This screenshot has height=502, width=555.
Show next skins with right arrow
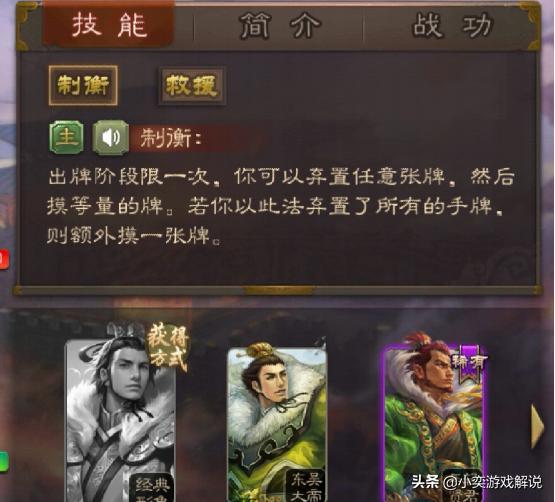[538, 427]
